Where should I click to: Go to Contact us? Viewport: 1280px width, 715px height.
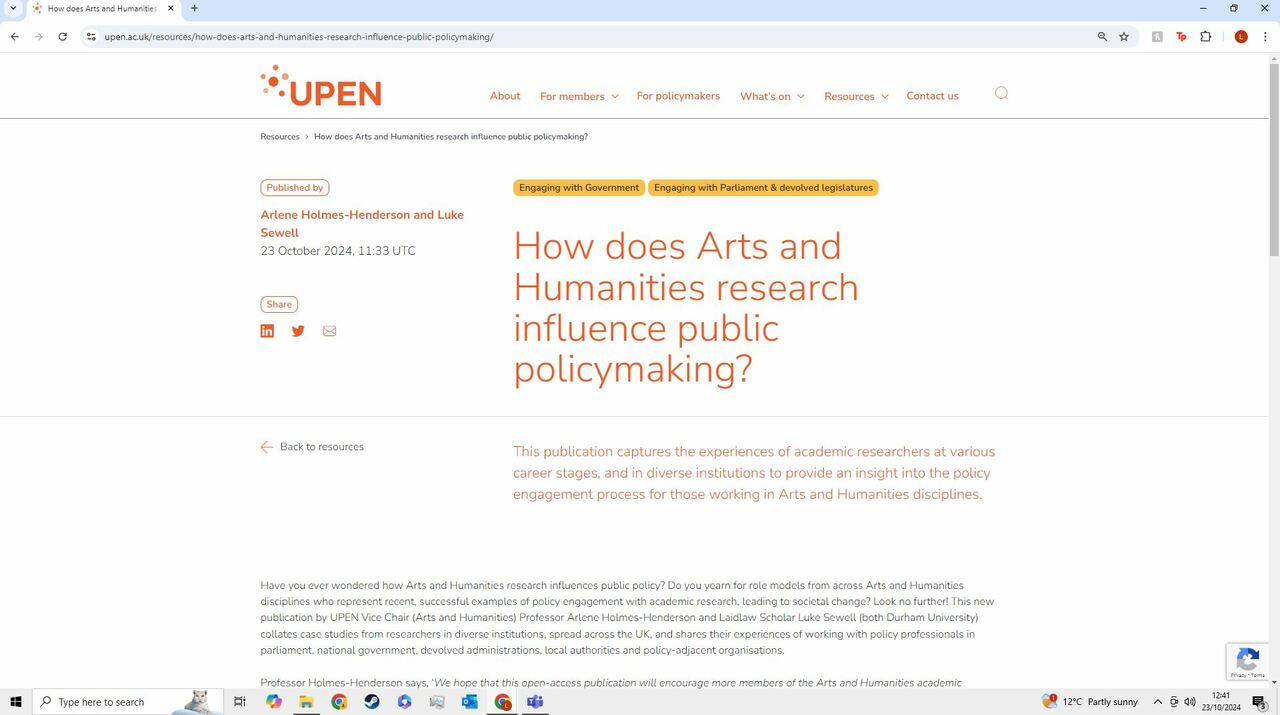pyautogui.click(x=932, y=96)
